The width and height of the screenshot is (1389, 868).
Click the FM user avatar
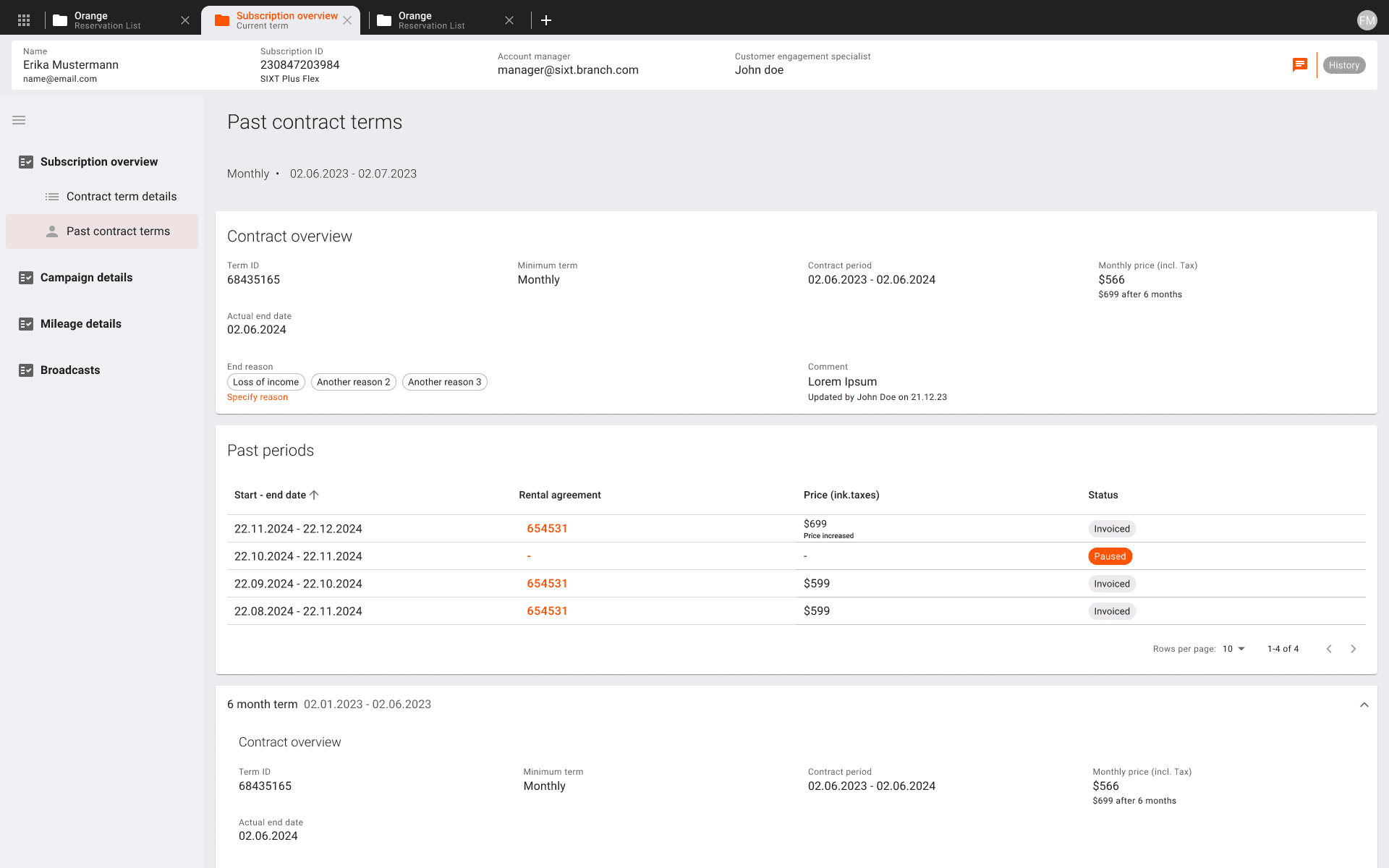point(1367,20)
